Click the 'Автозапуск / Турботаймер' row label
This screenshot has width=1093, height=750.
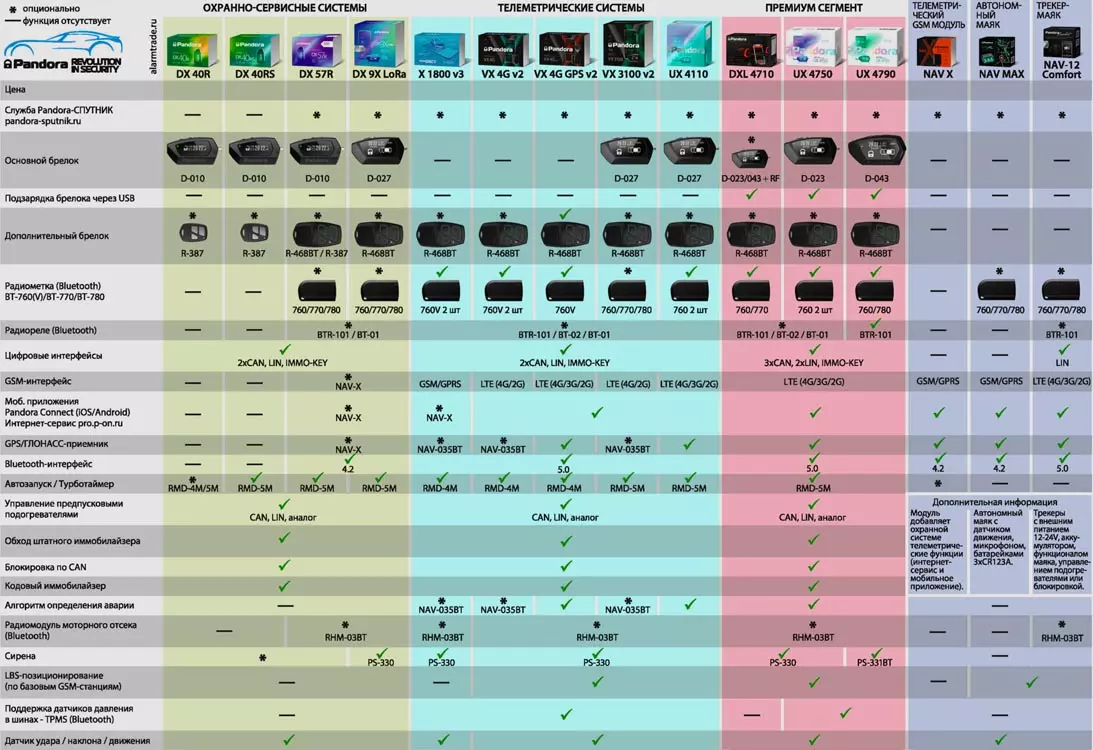pyautogui.click(x=59, y=484)
